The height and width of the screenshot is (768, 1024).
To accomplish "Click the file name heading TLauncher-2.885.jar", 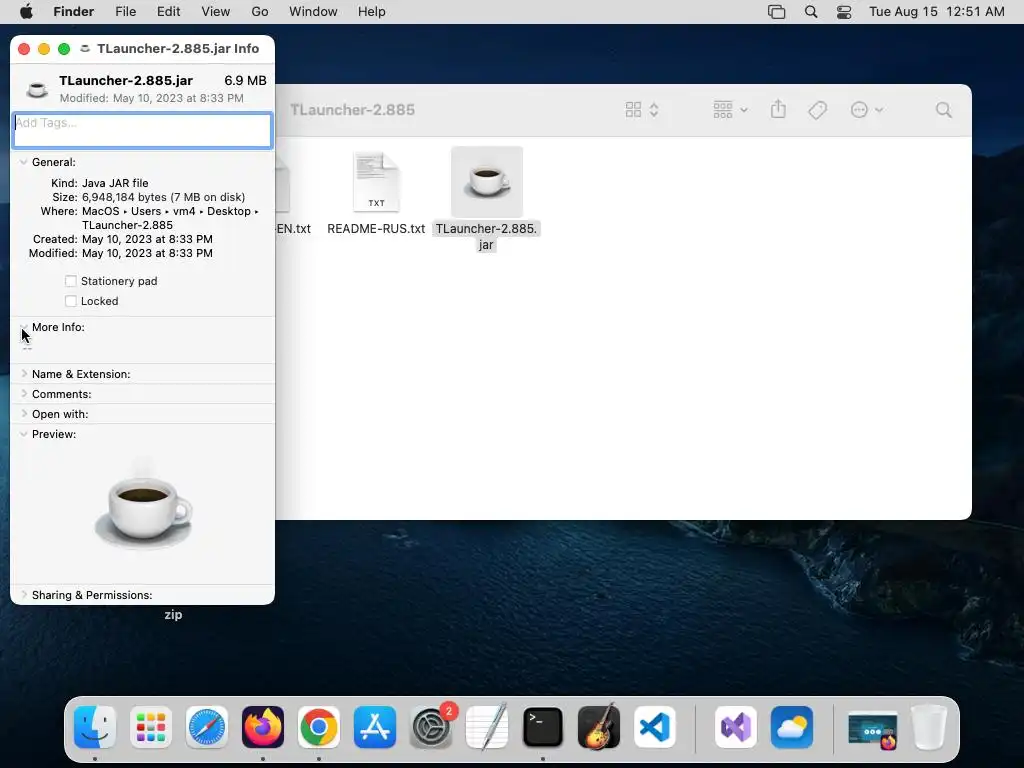I will [x=126, y=80].
